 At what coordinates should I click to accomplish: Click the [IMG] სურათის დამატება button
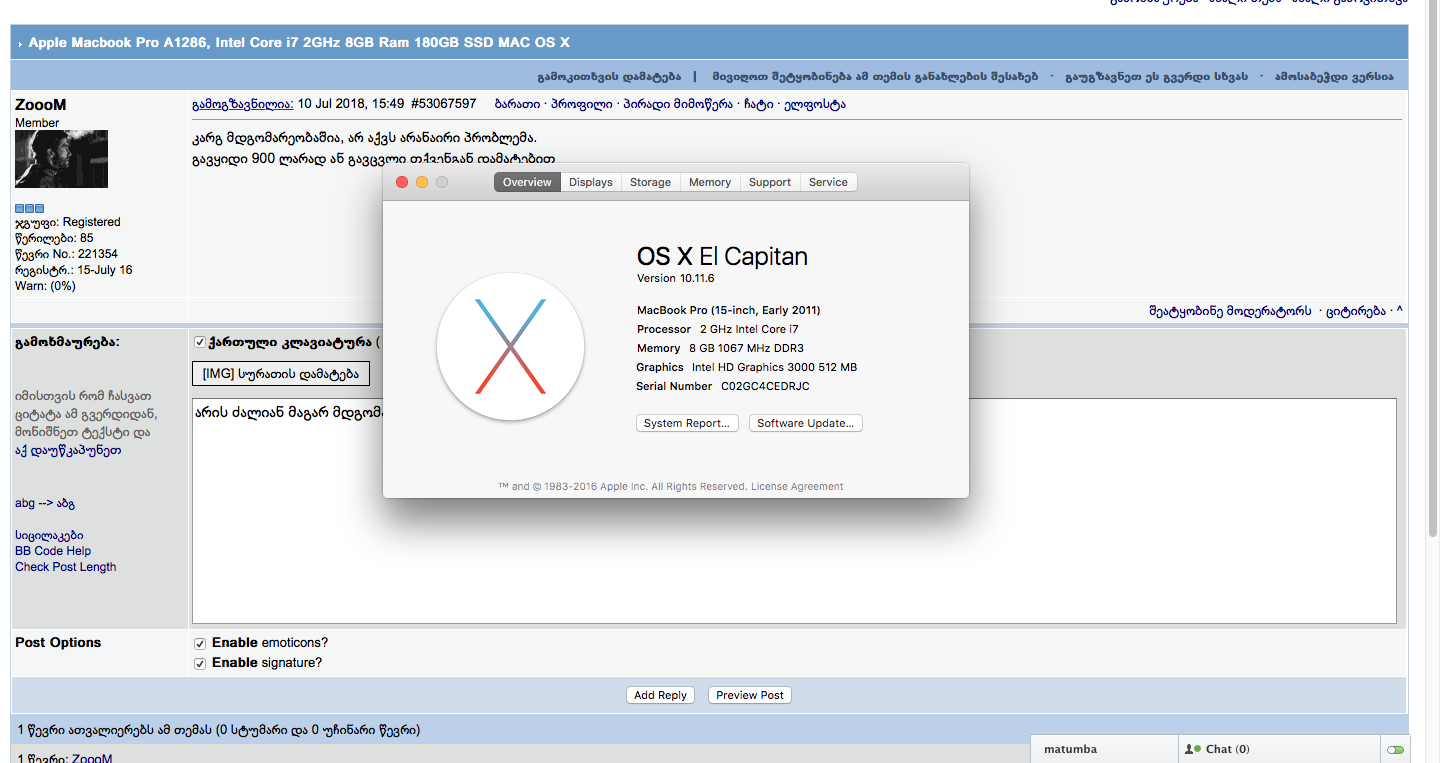(280, 374)
